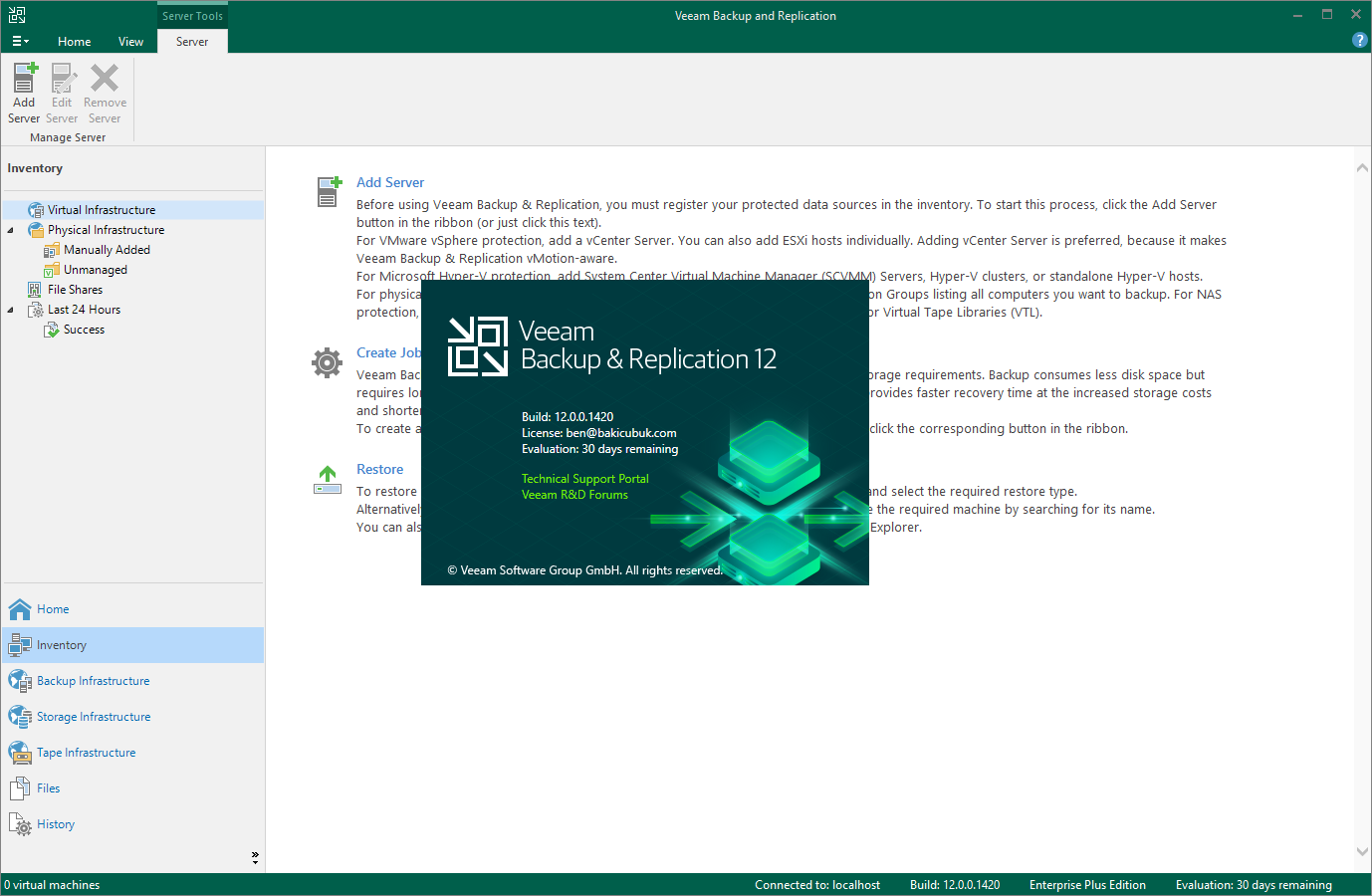Select File Shares in inventory tree
1372x896 pixels.
click(x=75, y=290)
